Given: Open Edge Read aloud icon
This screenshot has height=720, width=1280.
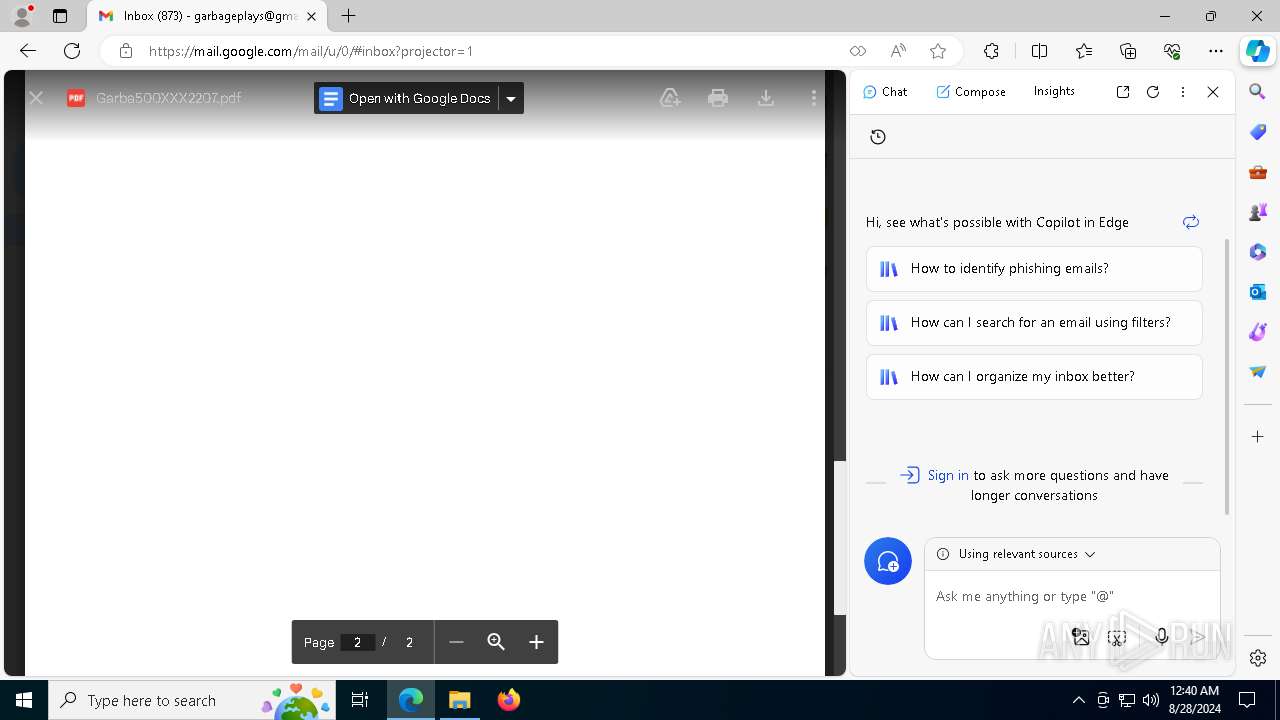Looking at the screenshot, I should [898, 51].
